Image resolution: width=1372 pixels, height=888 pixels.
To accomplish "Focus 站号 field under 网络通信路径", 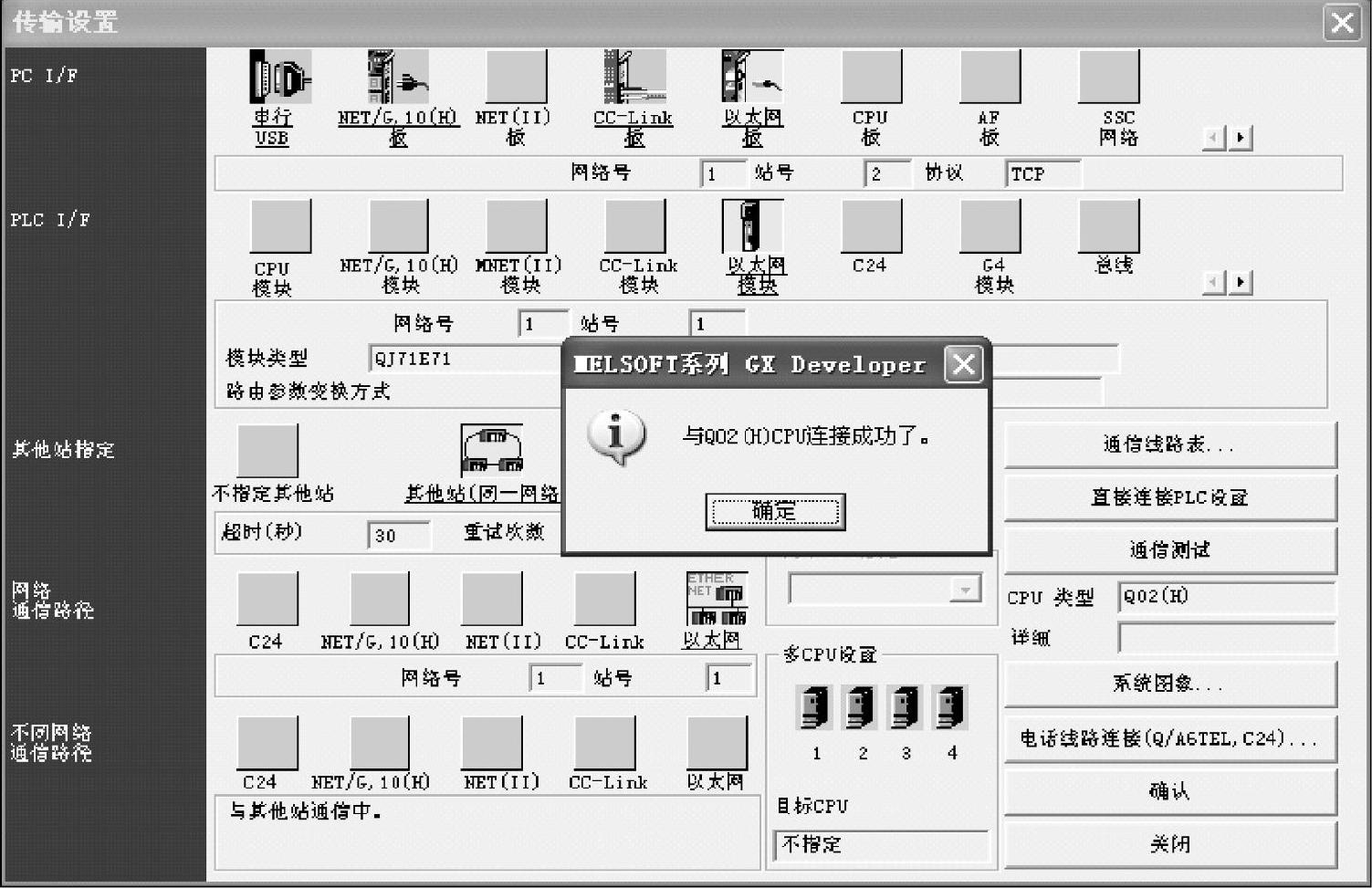I will tap(730, 678).
